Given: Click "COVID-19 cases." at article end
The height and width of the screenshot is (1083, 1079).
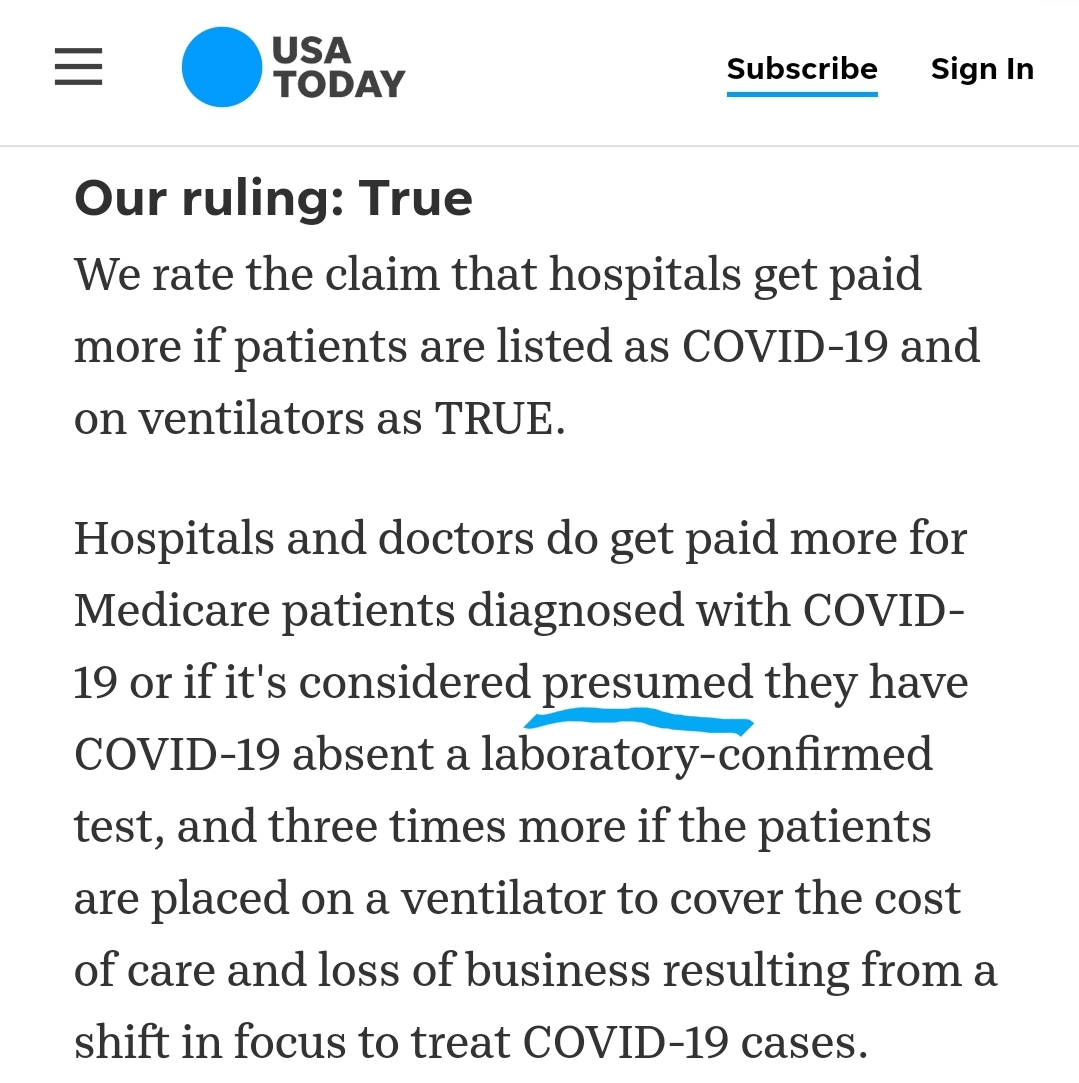Looking at the screenshot, I should (x=695, y=1042).
